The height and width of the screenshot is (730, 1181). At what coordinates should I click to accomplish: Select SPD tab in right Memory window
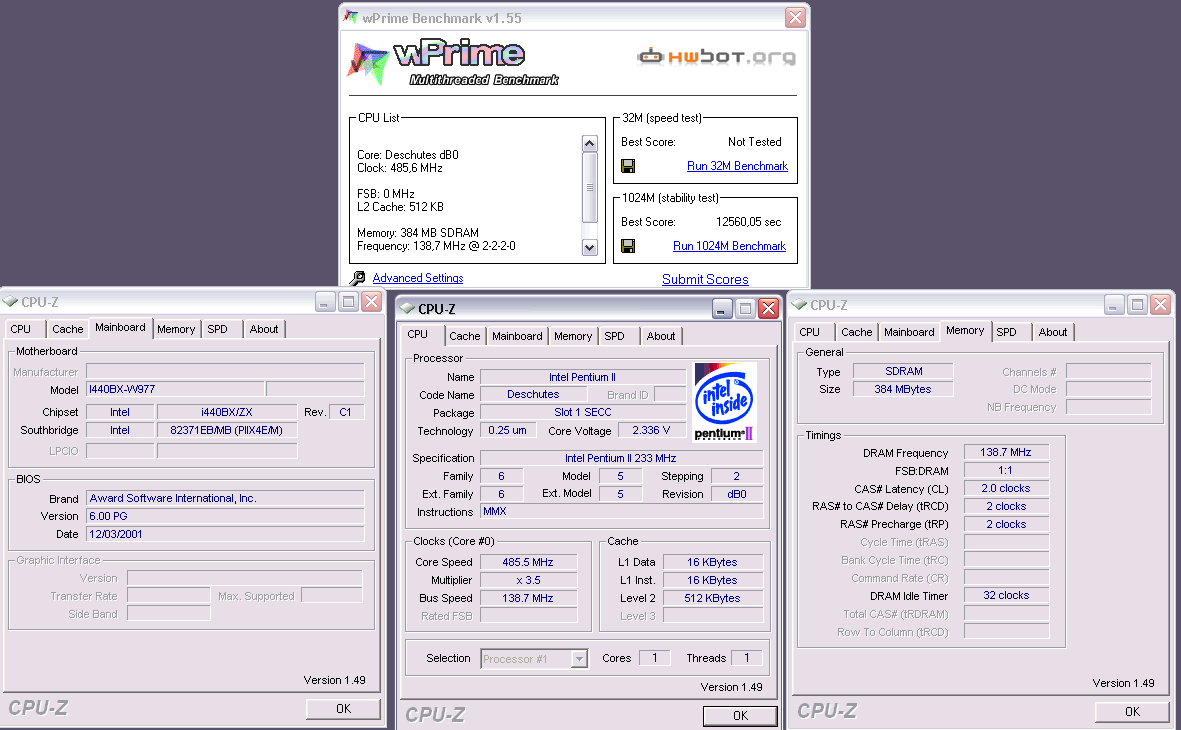(x=1007, y=332)
